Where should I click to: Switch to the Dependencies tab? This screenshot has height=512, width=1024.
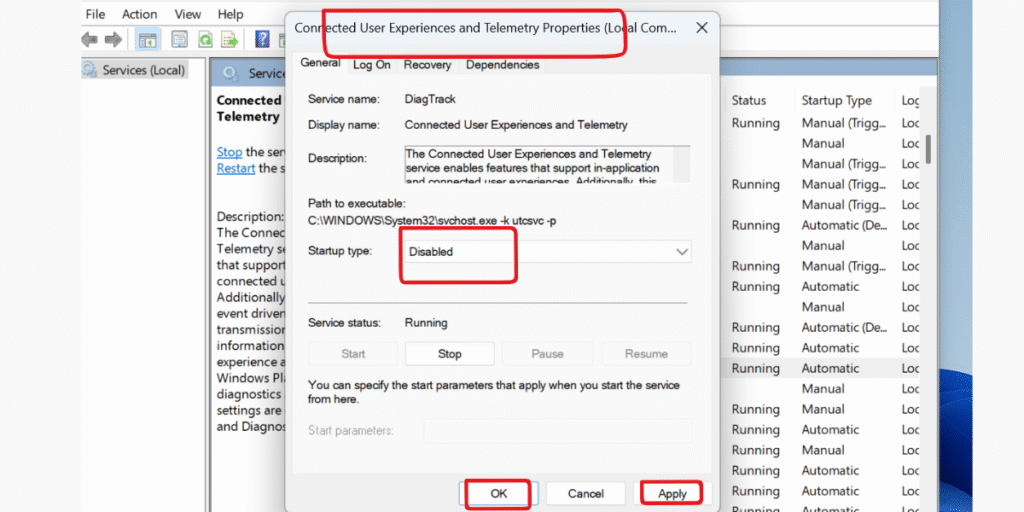pyautogui.click(x=503, y=65)
